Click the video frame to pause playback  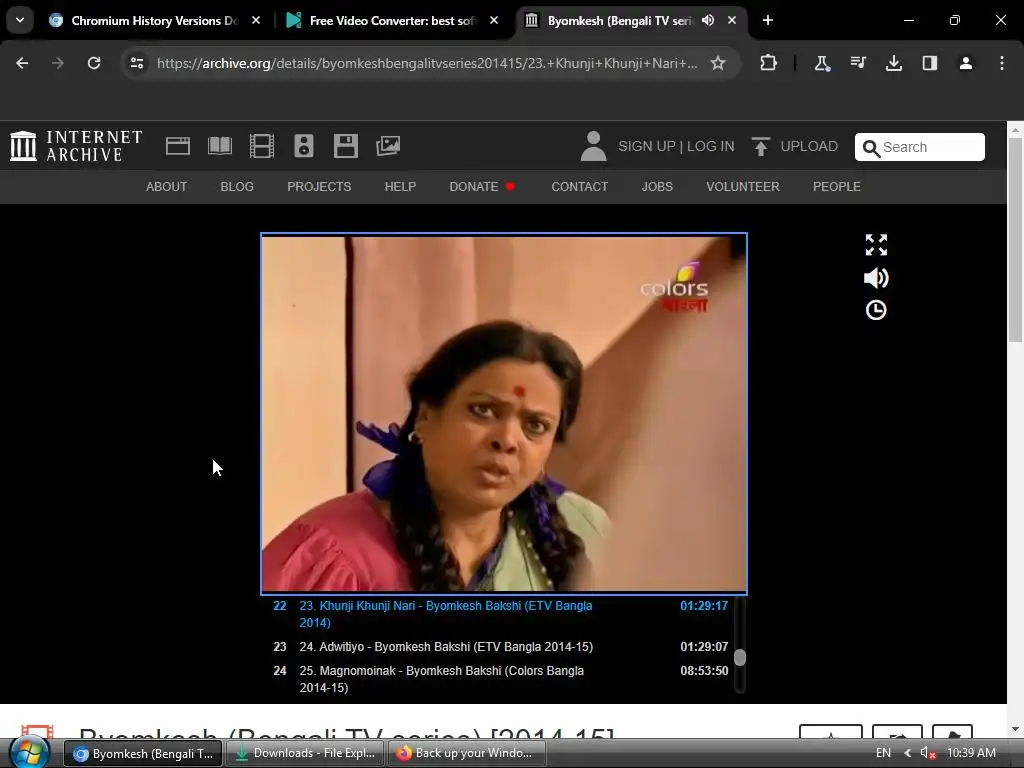click(504, 413)
